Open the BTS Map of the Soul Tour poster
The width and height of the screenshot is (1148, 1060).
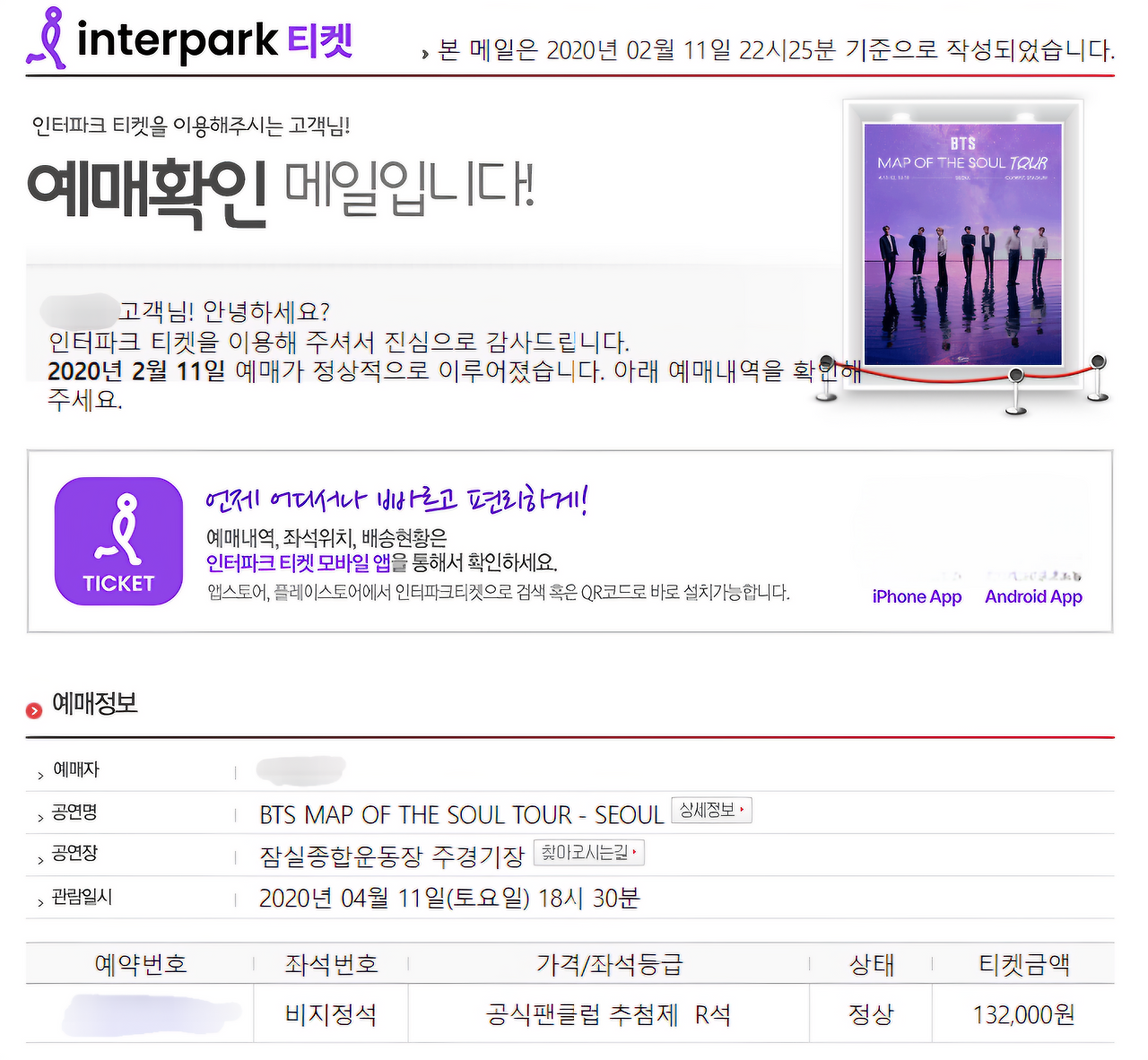point(962,244)
